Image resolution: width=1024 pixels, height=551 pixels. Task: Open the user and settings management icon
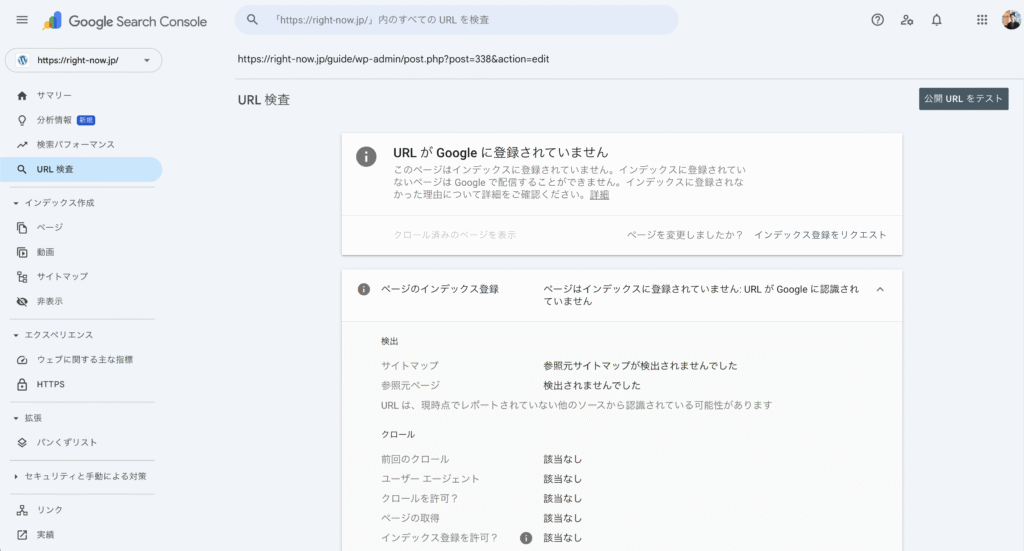tap(906, 20)
